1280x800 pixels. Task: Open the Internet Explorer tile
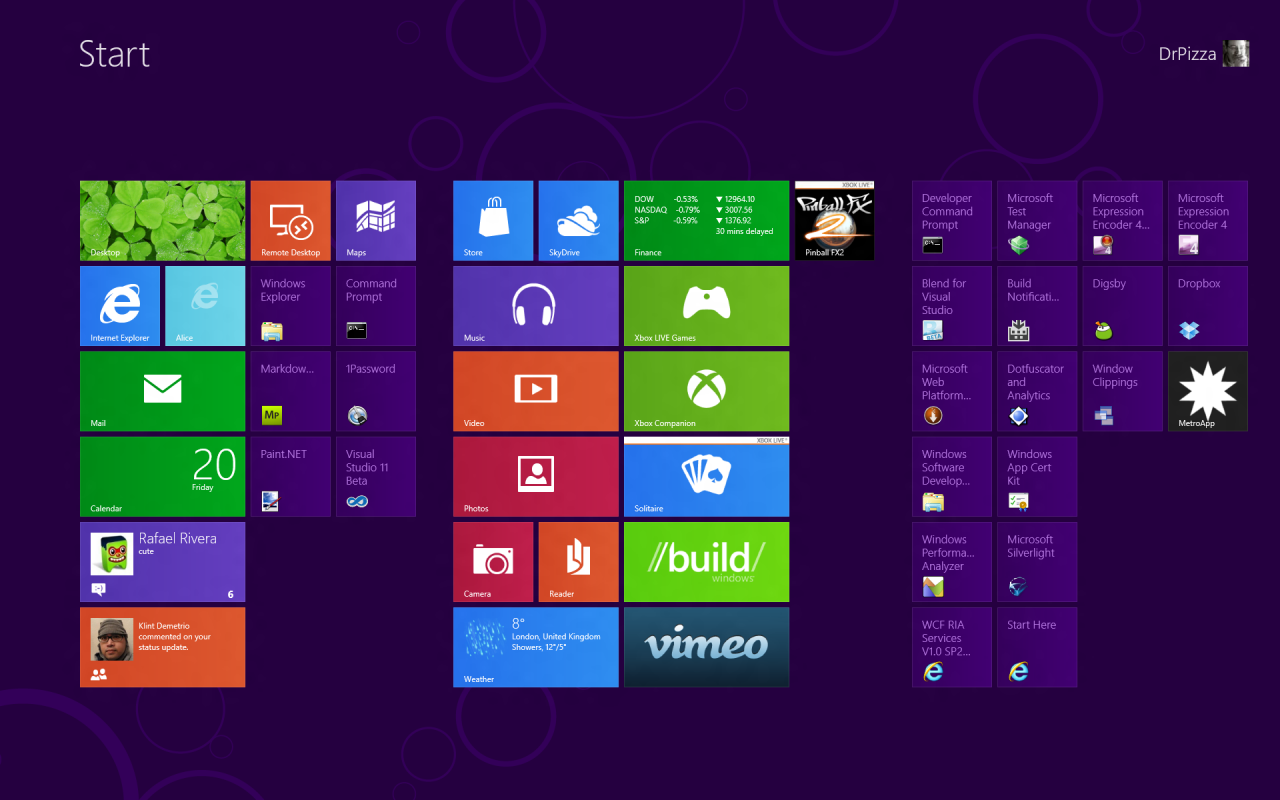coord(119,305)
